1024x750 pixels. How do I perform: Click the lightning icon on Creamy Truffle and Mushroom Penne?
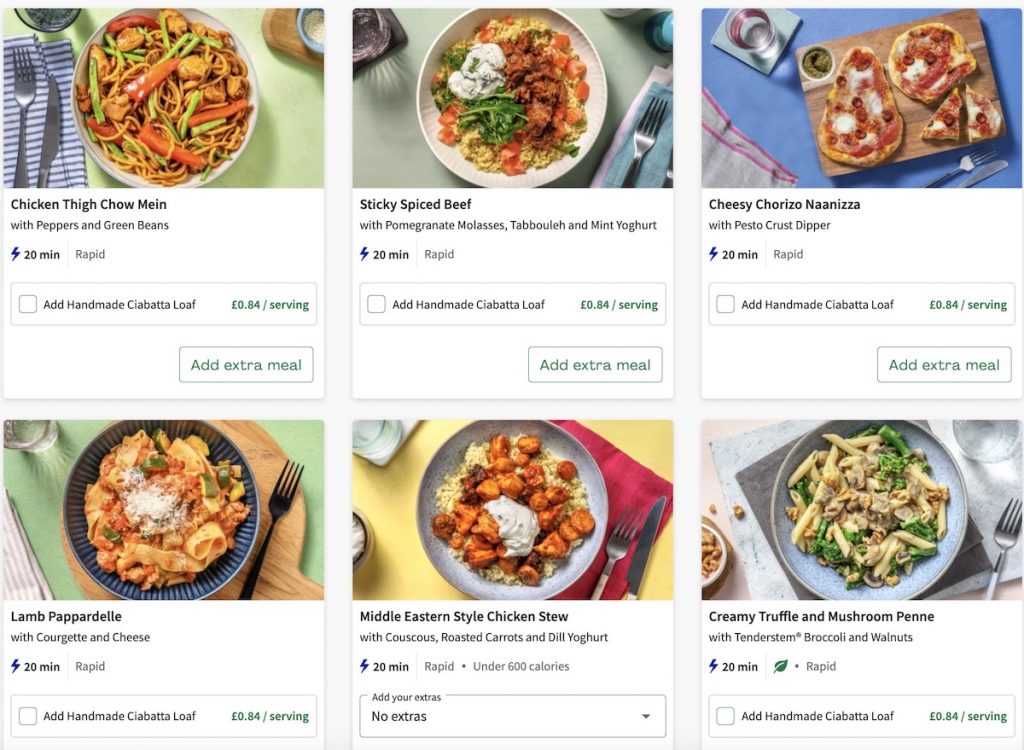click(x=715, y=666)
